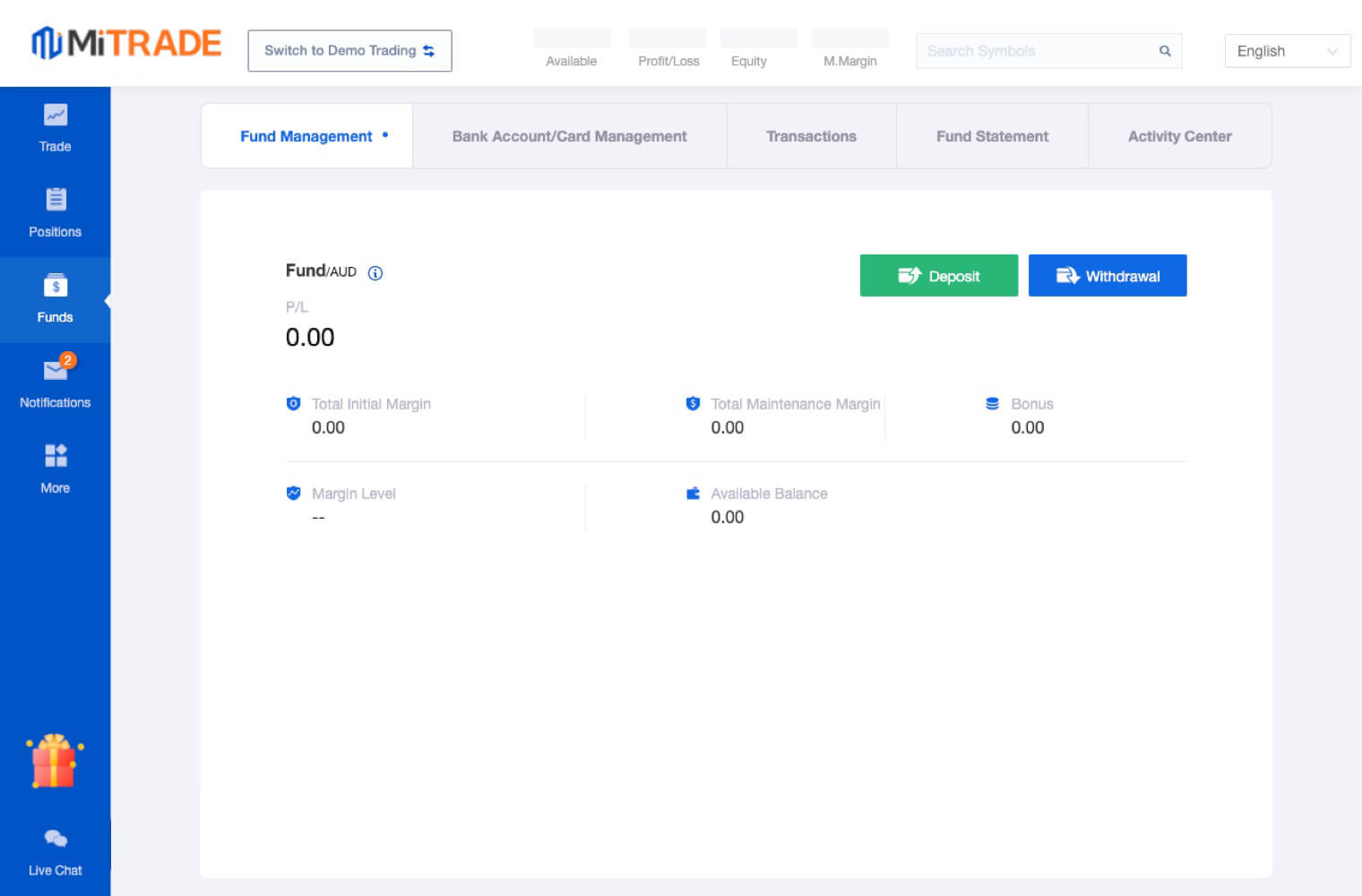Click the info icon beside Fund/AUD

tap(375, 273)
